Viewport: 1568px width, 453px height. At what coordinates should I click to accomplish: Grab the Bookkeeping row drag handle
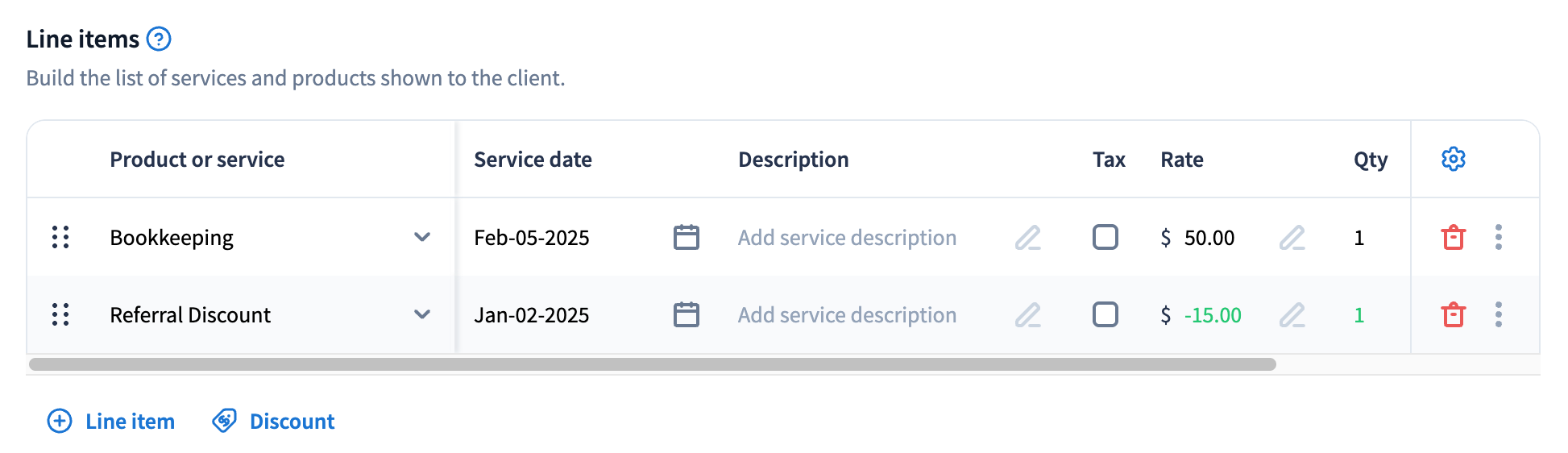60,237
